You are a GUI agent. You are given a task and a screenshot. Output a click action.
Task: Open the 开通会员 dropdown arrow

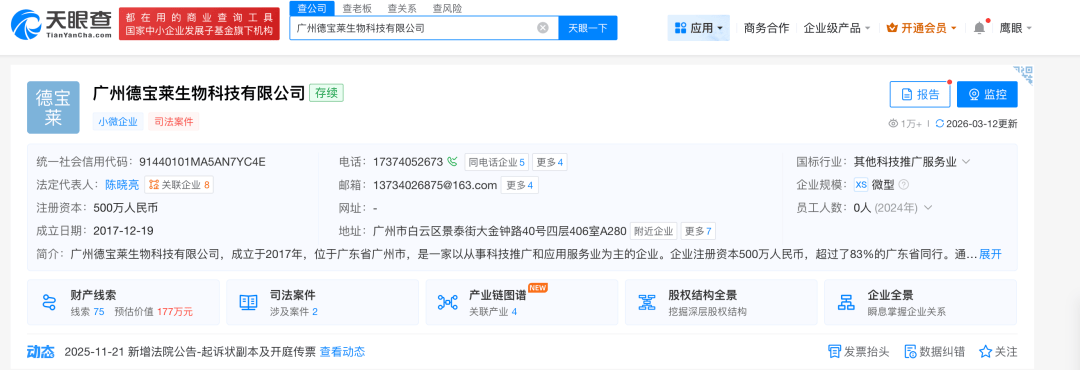point(953,29)
